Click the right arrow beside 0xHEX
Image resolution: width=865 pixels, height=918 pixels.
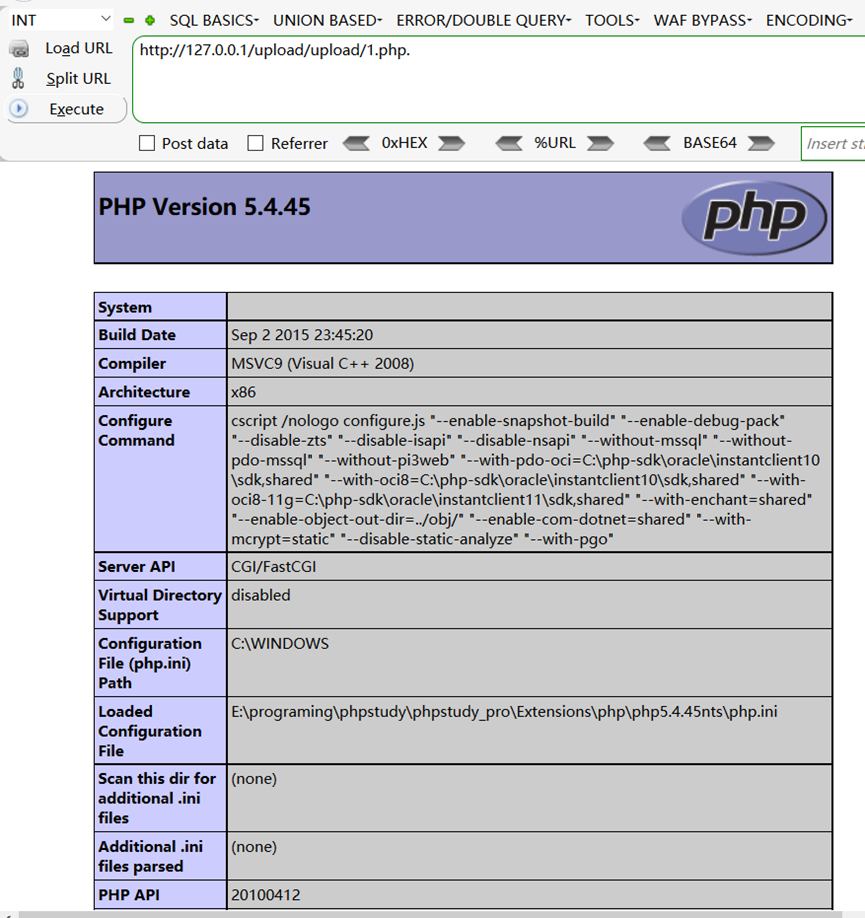(x=452, y=143)
